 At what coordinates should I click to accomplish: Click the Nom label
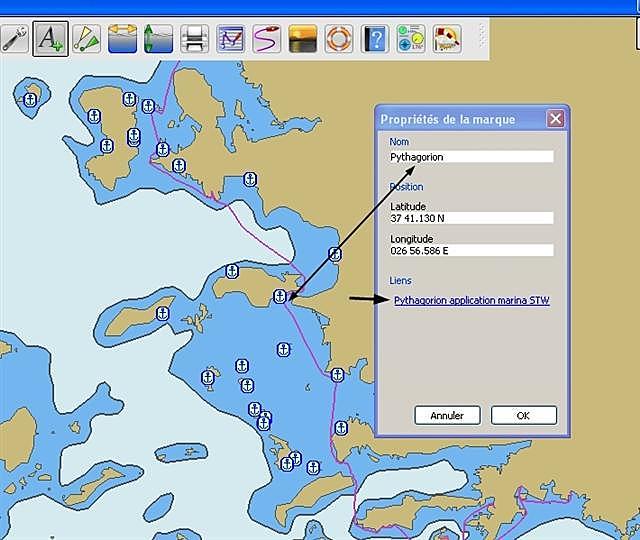pyautogui.click(x=399, y=142)
